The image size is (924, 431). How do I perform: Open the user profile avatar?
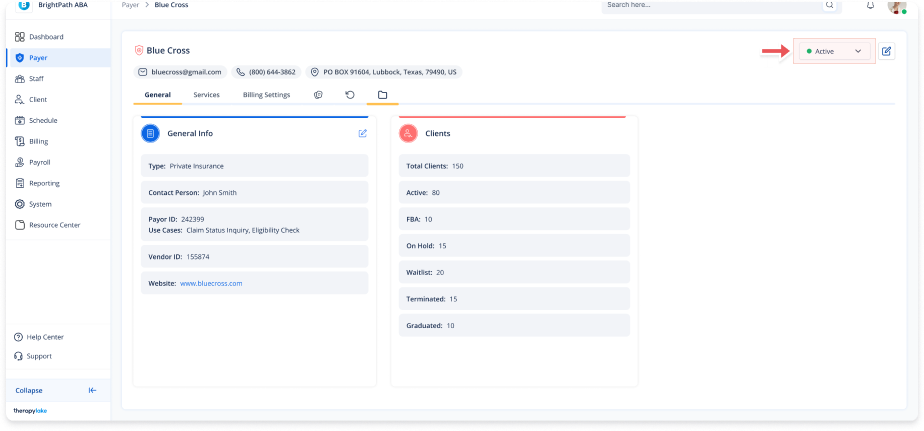[x=897, y=5]
